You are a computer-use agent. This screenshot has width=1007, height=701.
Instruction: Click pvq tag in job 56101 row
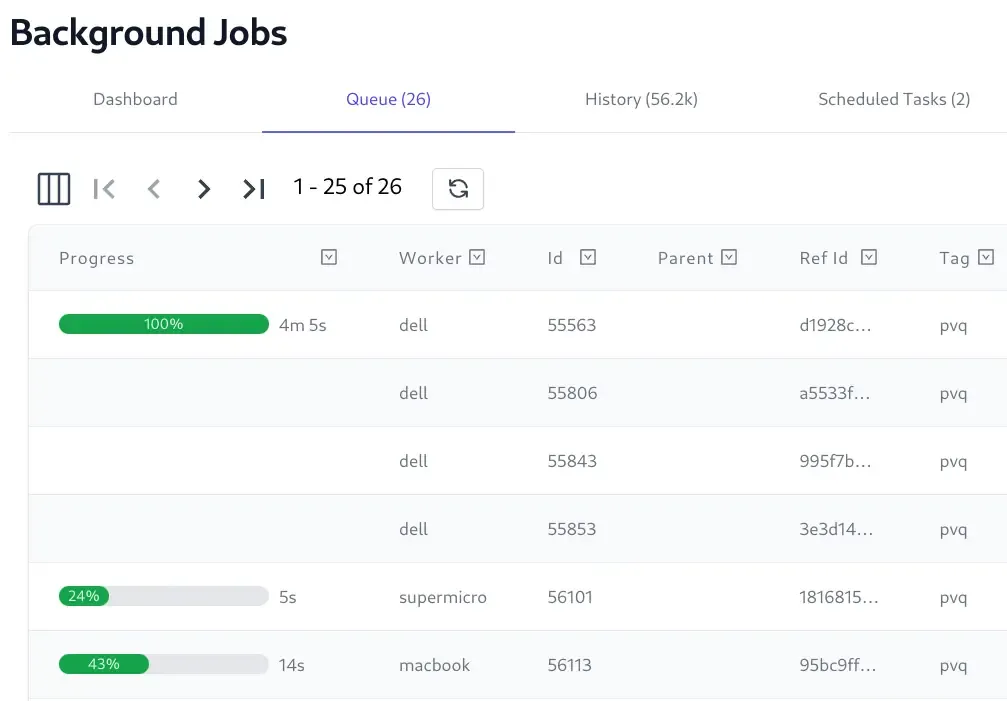point(954,598)
